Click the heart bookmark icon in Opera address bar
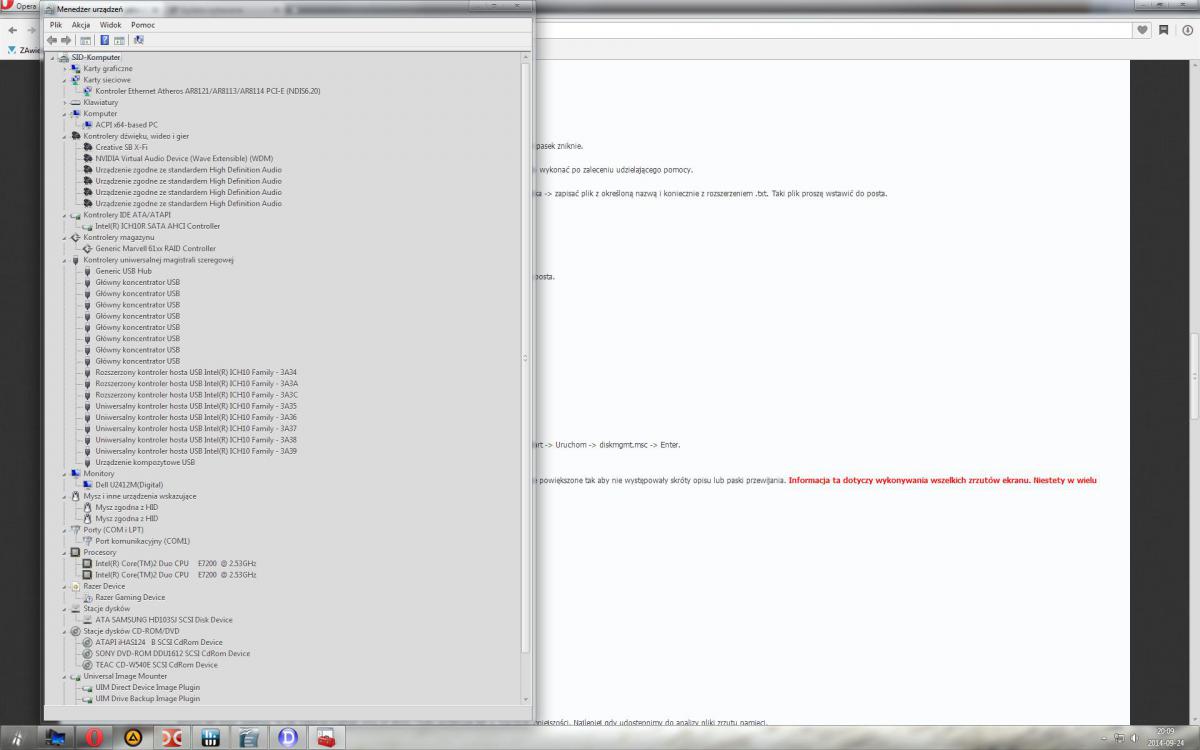 1143,30
